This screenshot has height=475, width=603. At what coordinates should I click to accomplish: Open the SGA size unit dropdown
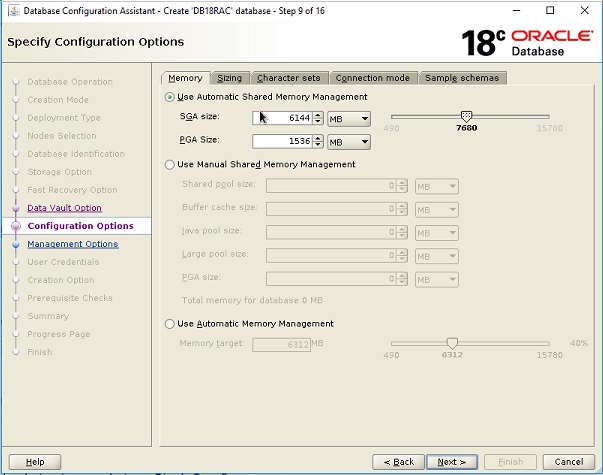[349, 119]
